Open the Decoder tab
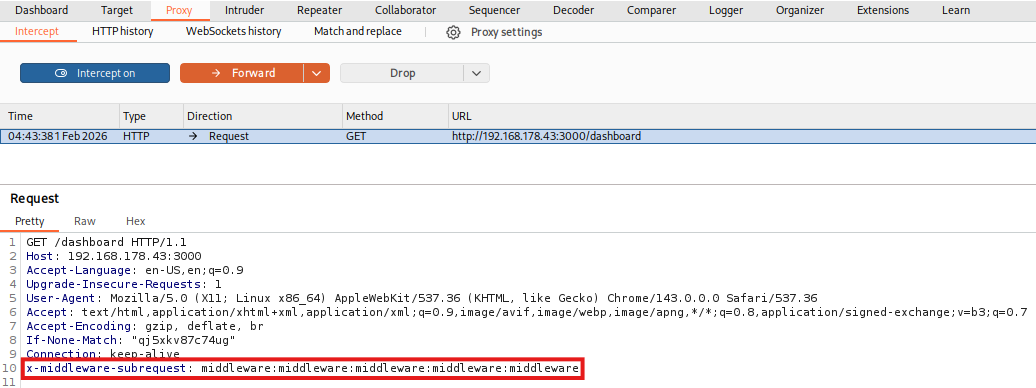 (573, 10)
